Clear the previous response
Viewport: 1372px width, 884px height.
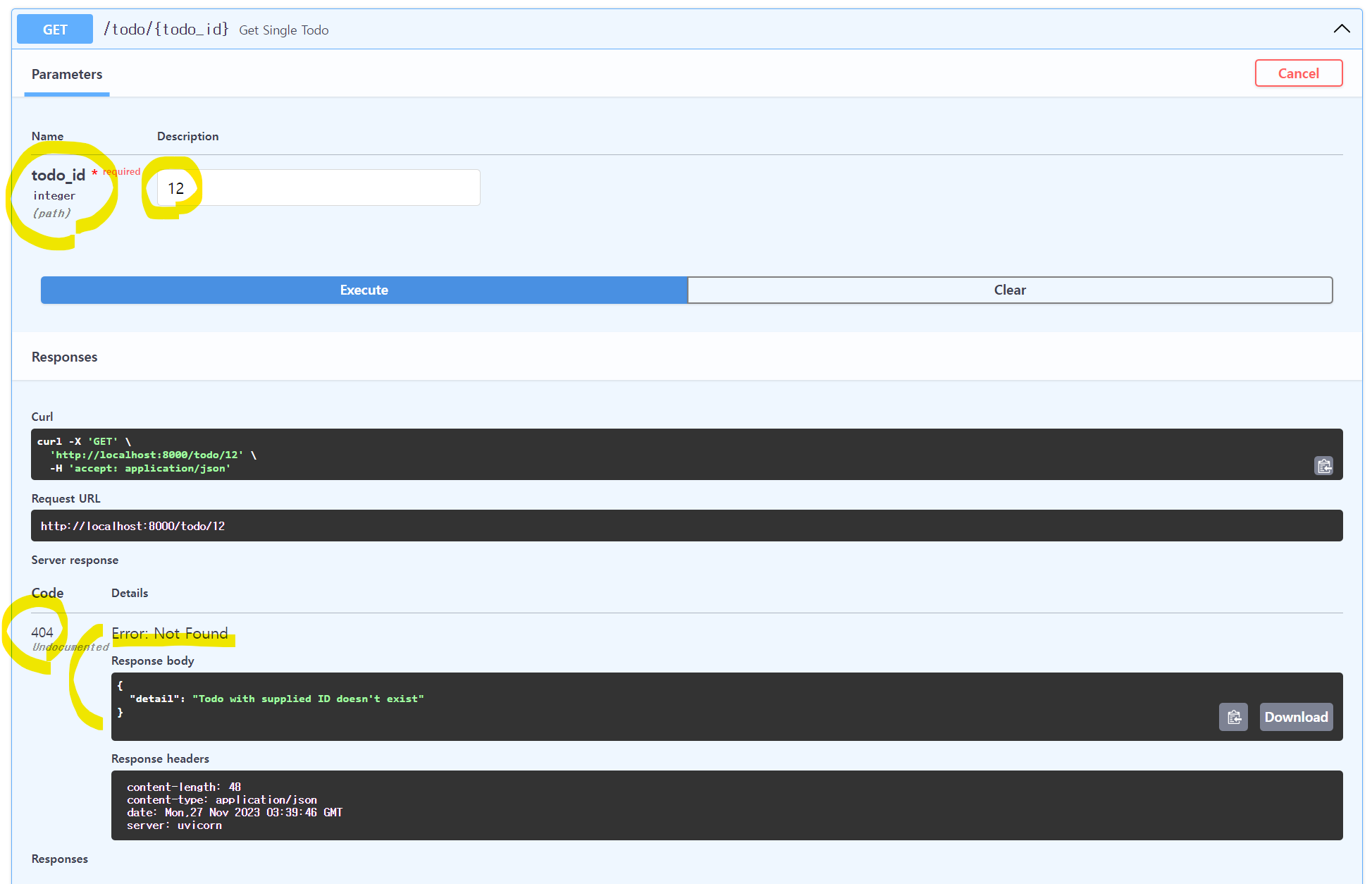point(1009,290)
